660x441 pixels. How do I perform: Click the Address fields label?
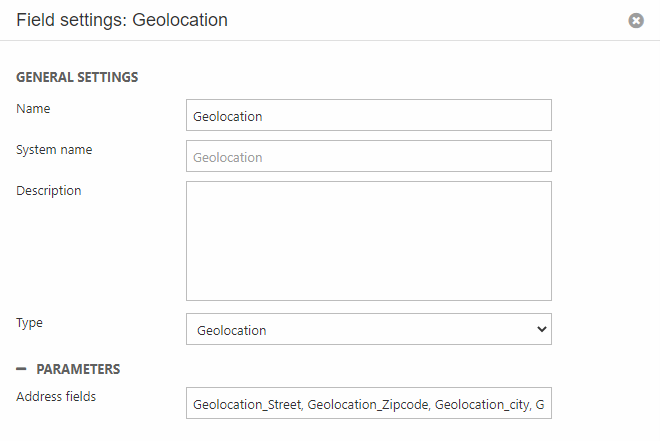pyautogui.click(x=56, y=397)
